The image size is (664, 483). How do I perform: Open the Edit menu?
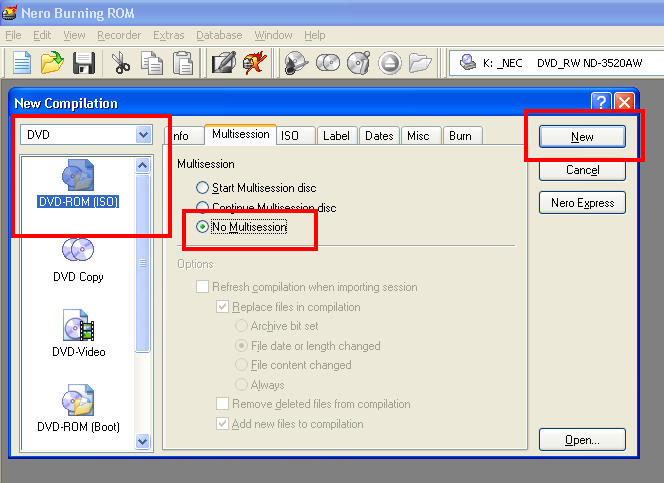[42, 35]
